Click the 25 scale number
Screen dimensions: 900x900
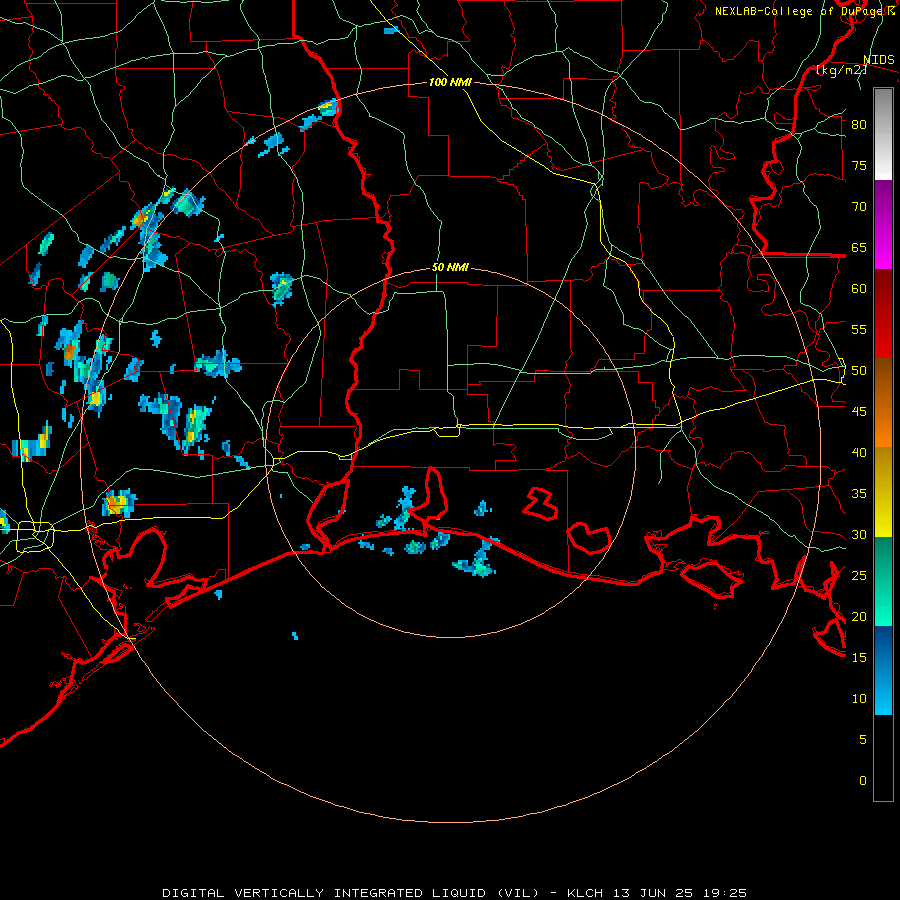coord(859,576)
